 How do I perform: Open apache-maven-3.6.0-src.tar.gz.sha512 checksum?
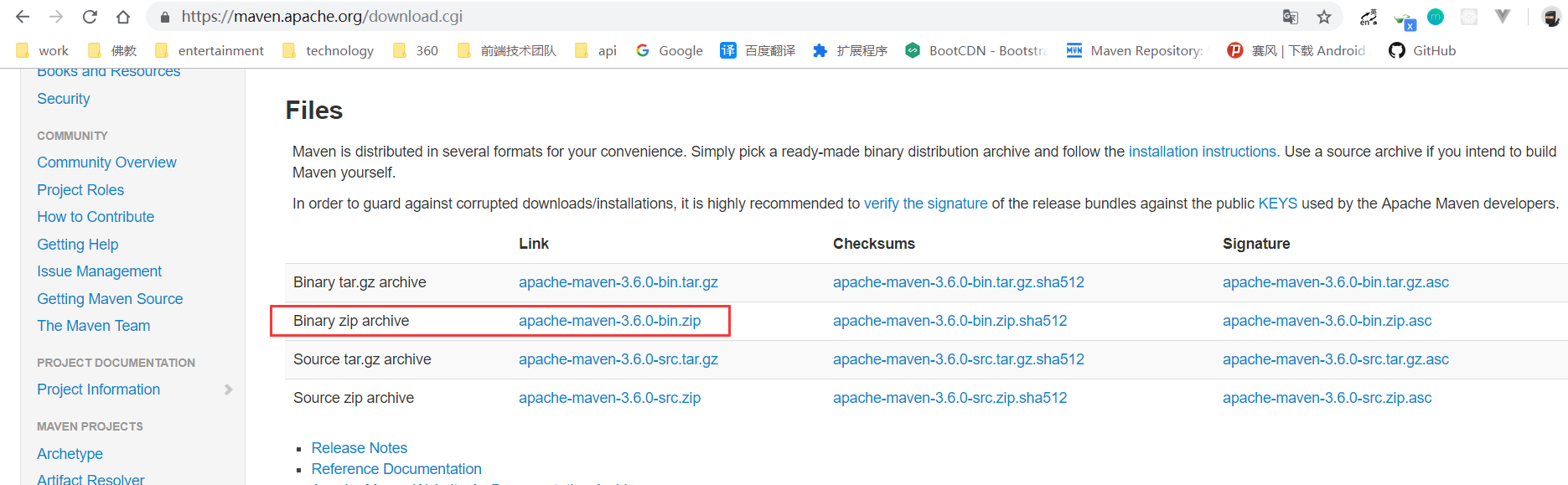[x=959, y=359]
